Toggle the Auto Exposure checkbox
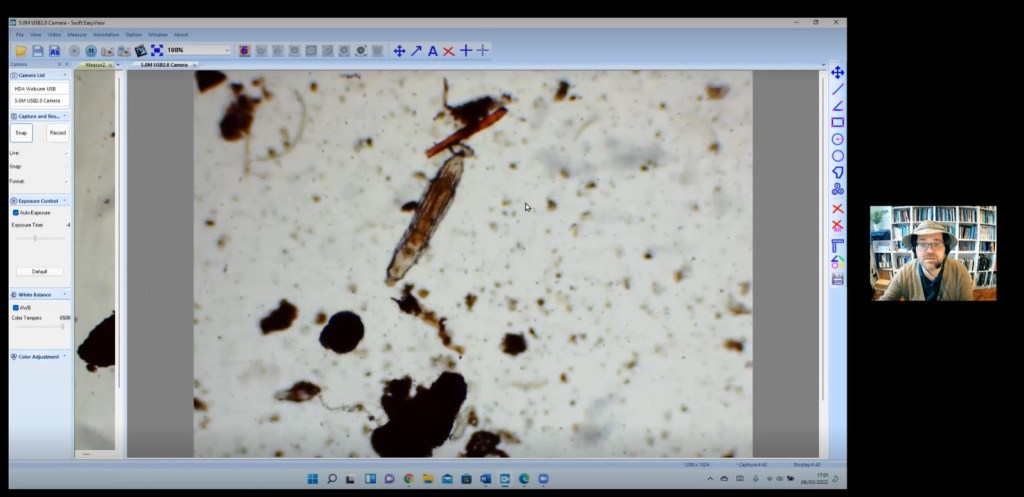Screen dimensions: 1024x497 coord(15,212)
